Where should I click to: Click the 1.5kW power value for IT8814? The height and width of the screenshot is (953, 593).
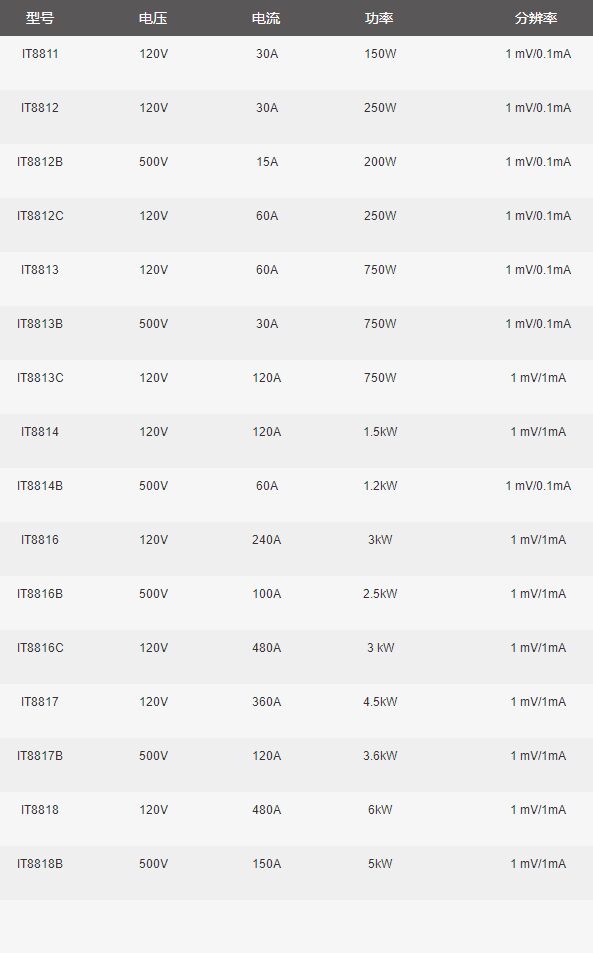(380, 432)
